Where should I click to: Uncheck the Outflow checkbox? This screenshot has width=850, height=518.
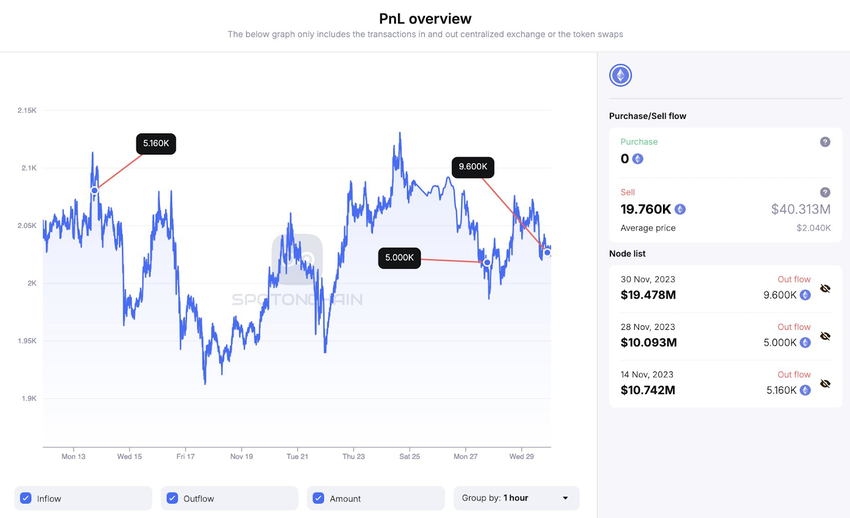tap(172, 498)
